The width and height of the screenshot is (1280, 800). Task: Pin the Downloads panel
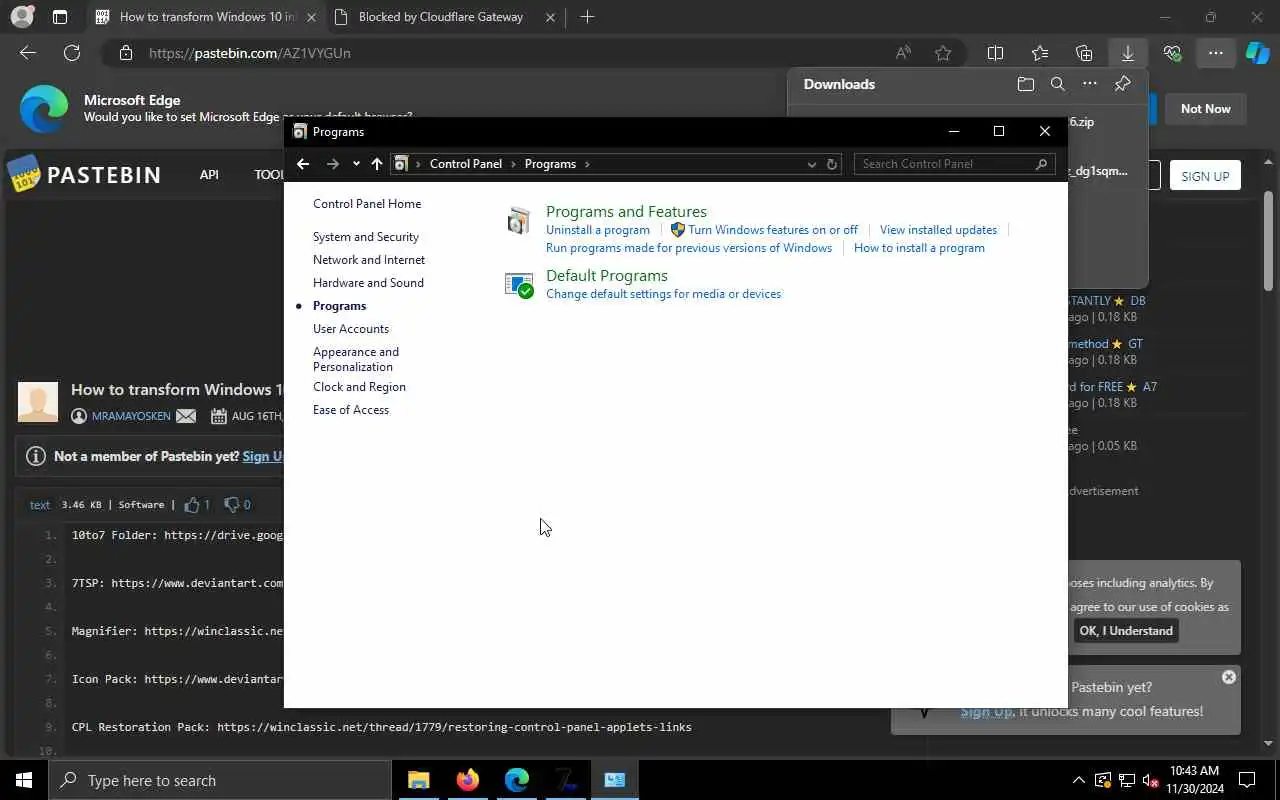click(1123, 85)
